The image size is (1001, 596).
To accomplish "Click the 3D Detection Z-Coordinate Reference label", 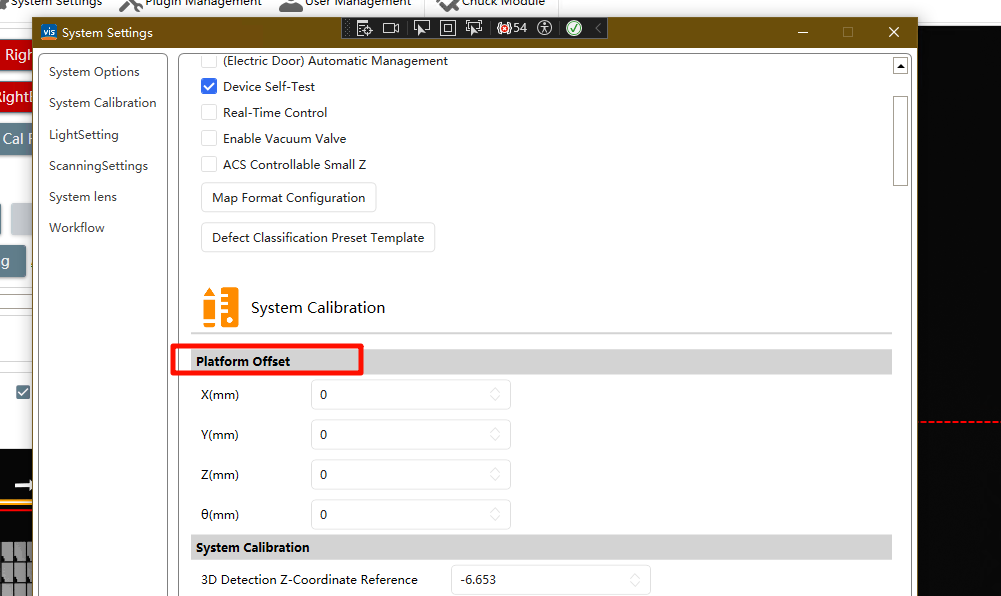I will [x=309, y=579].
